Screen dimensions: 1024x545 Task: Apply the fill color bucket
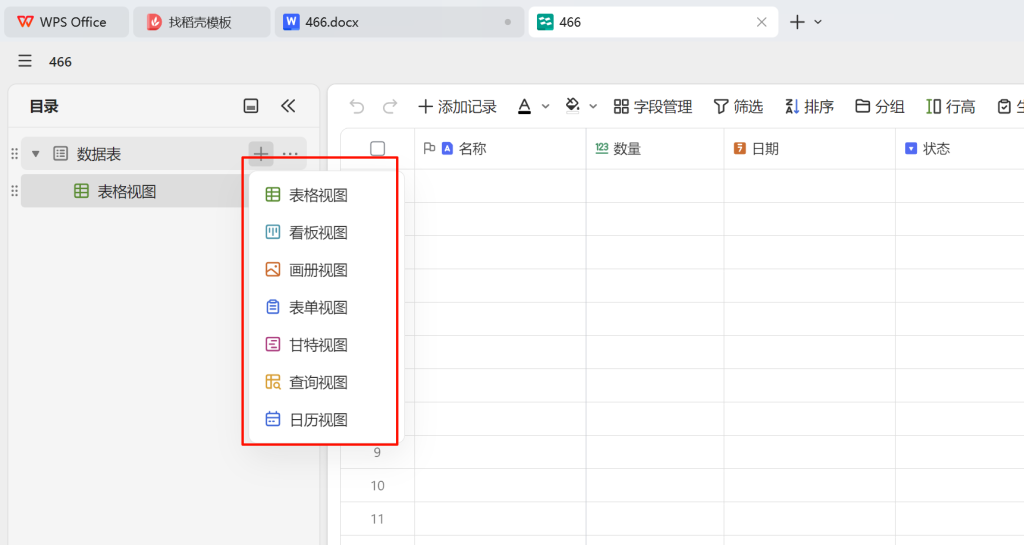point(572,106)
